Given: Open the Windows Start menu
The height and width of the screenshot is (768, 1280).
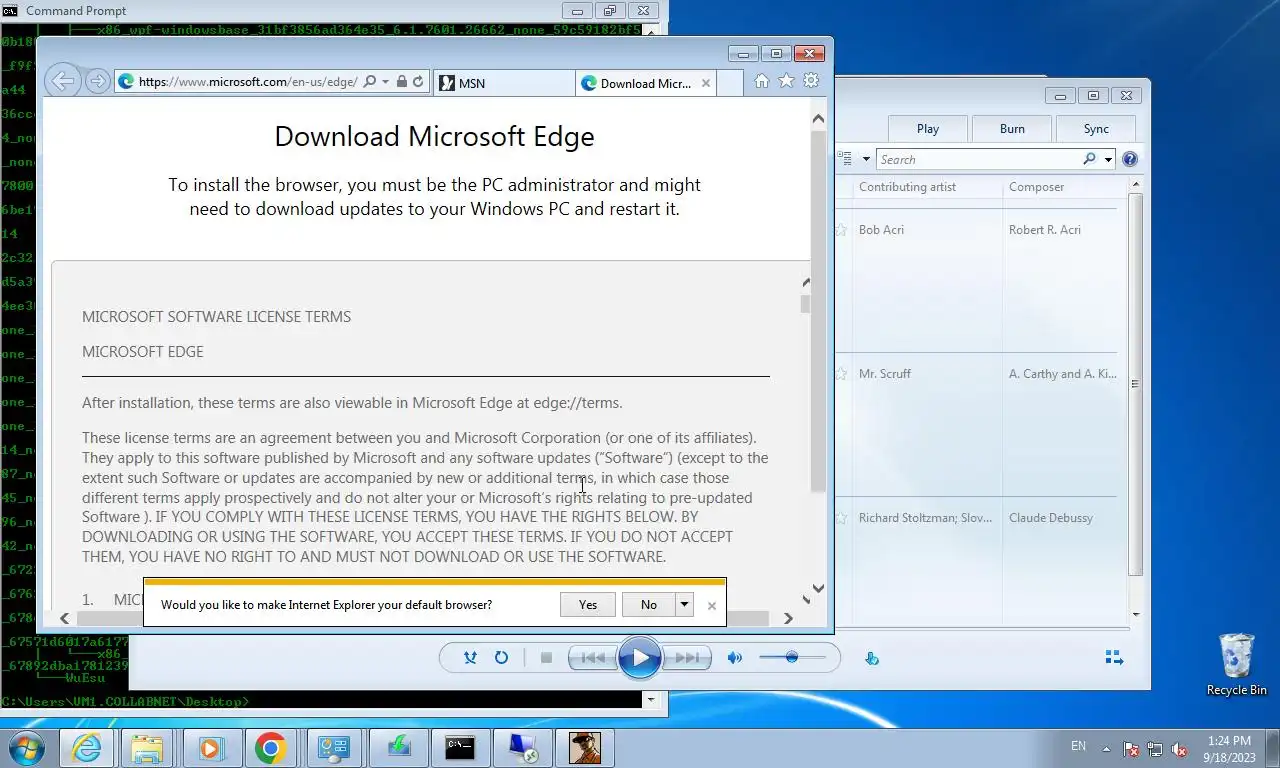Looking at the screenshot, I should tap(26, 747).
